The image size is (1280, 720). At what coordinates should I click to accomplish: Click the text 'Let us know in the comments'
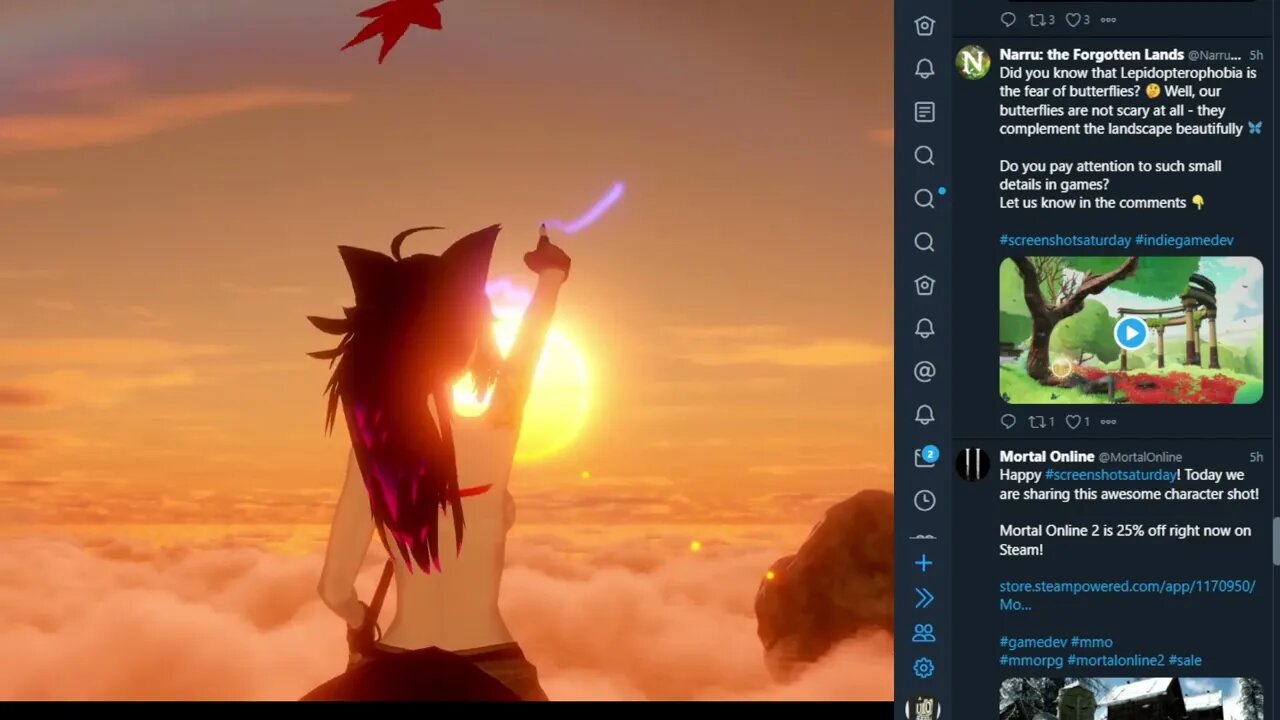[1093, 203]
